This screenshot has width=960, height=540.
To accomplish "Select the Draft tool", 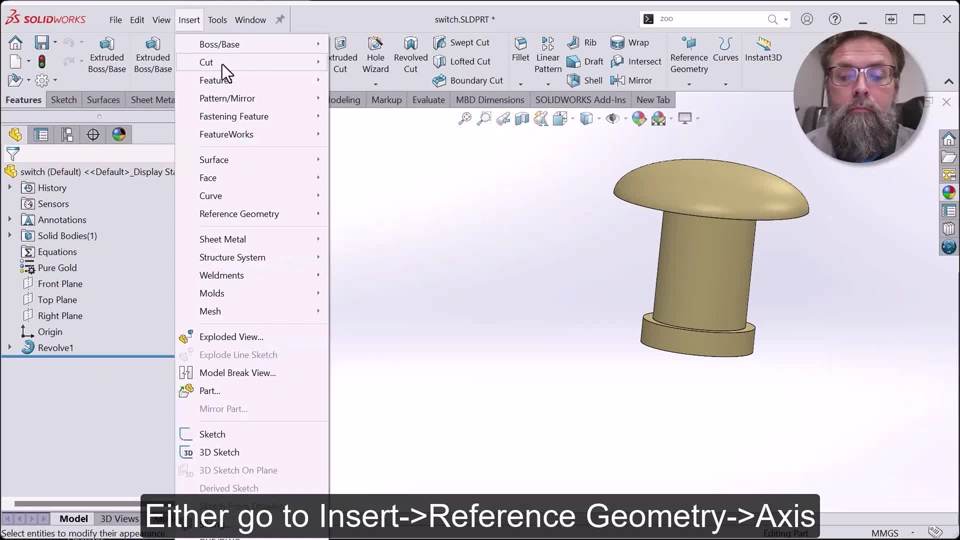I will [x=585, y=61].
